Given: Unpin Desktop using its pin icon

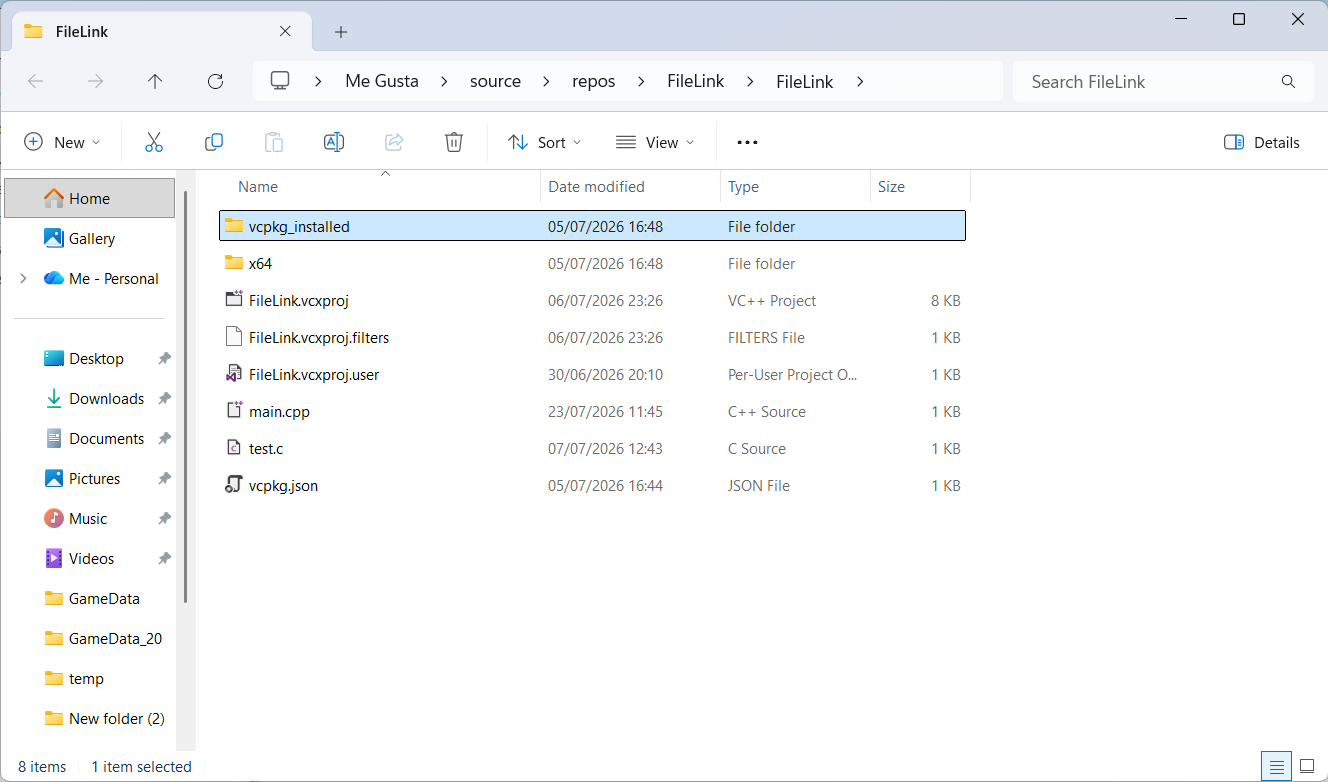Looking at the screenshot, I should pos(164,358).
